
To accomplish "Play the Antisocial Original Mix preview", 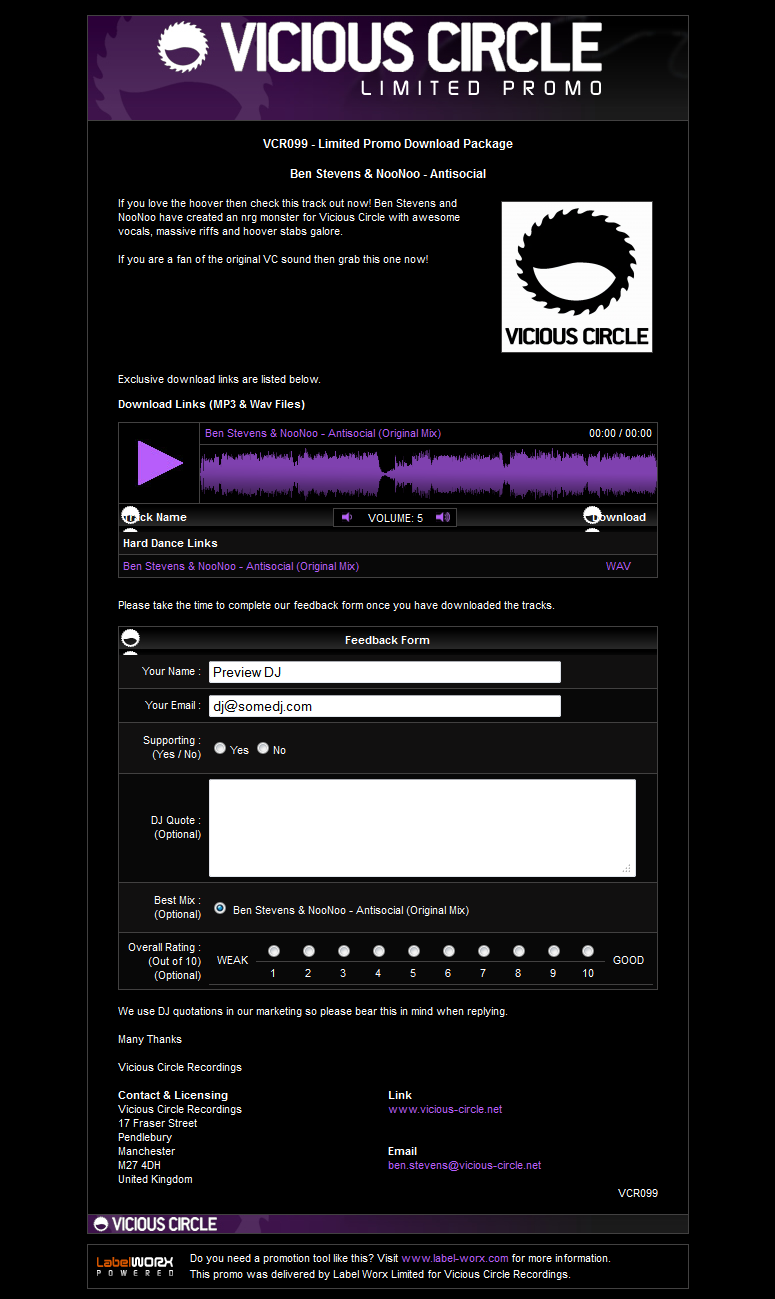I will [x=160, y=462].
